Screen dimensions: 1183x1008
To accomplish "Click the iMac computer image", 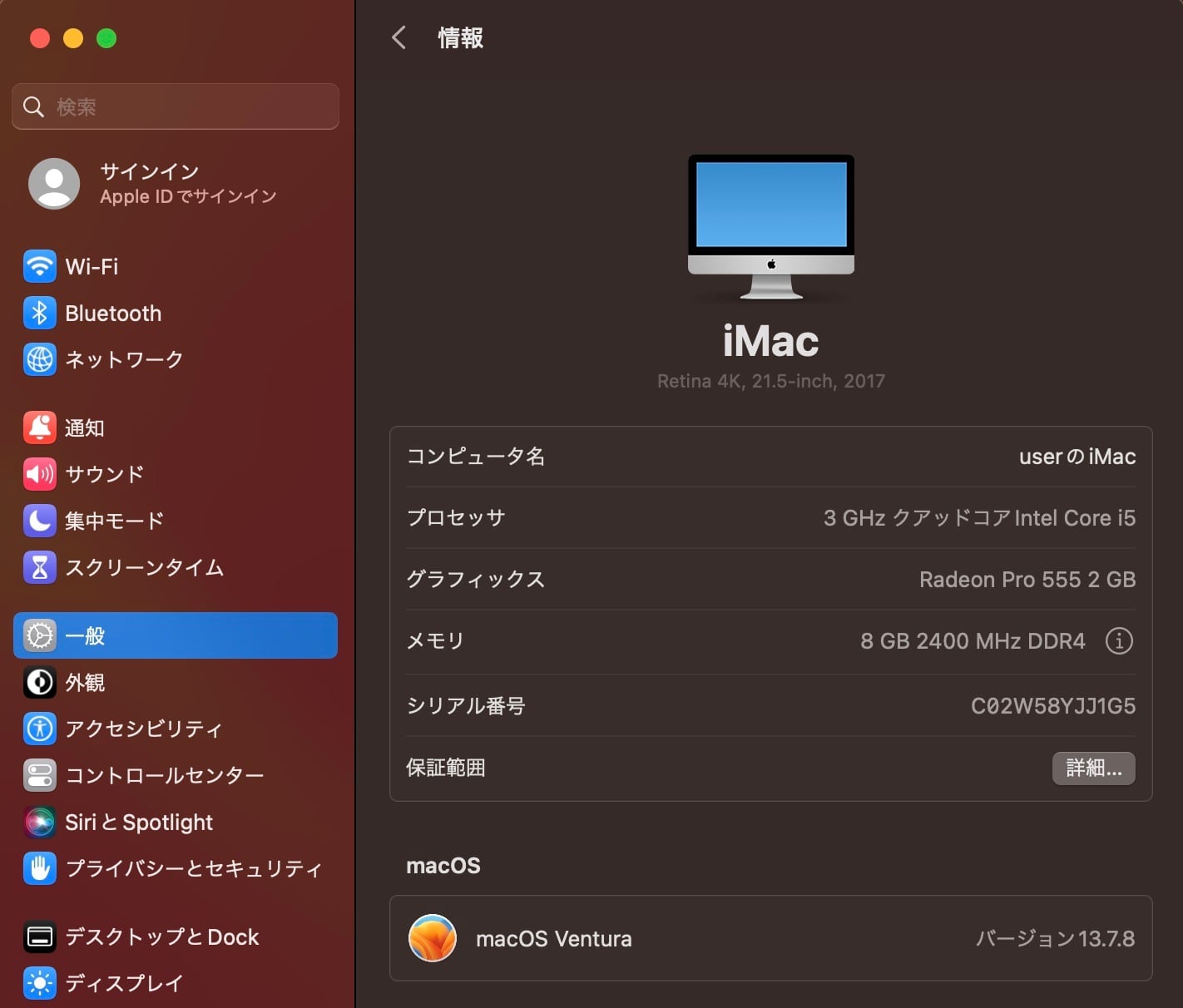I will (x=771, y=226).
